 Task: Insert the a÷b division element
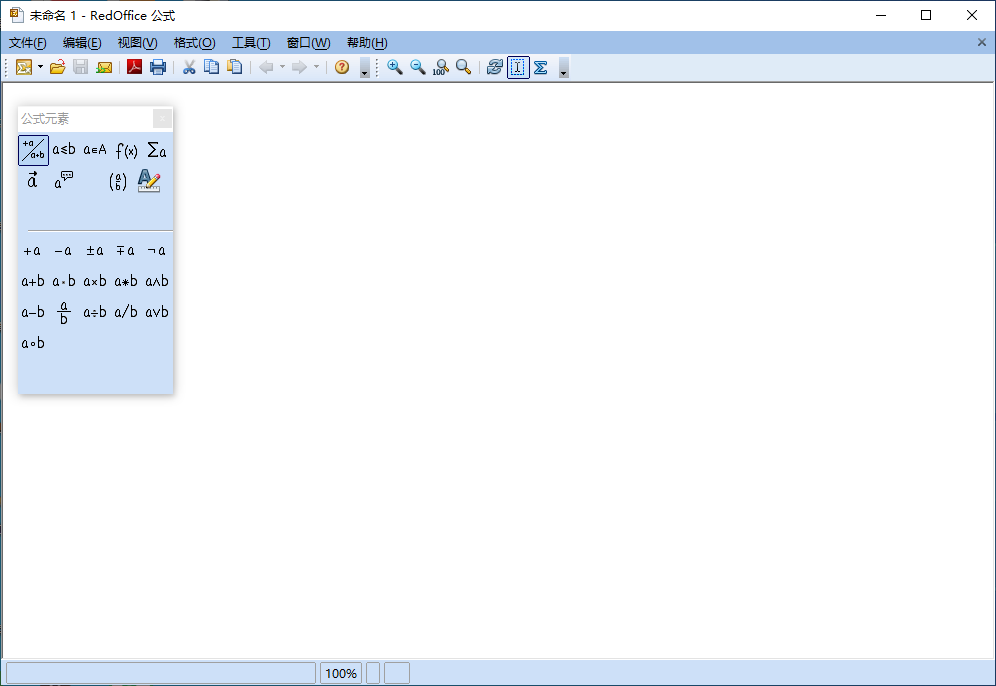[95, 312]
